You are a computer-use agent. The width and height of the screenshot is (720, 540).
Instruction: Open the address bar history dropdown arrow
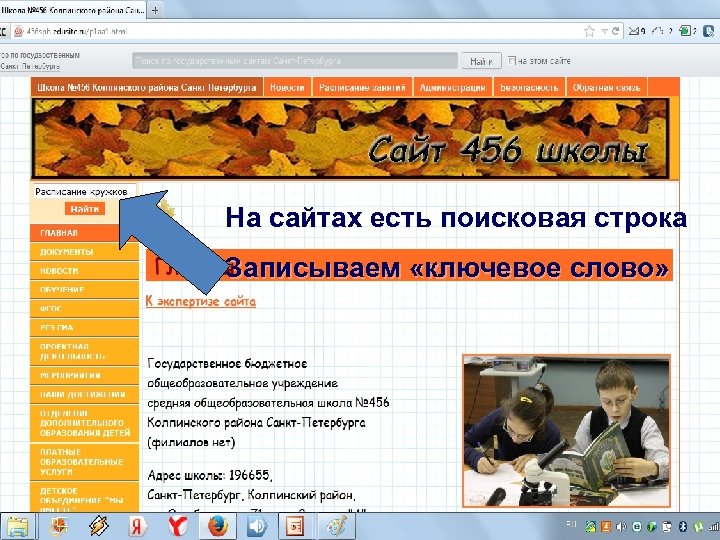(605, 31)
